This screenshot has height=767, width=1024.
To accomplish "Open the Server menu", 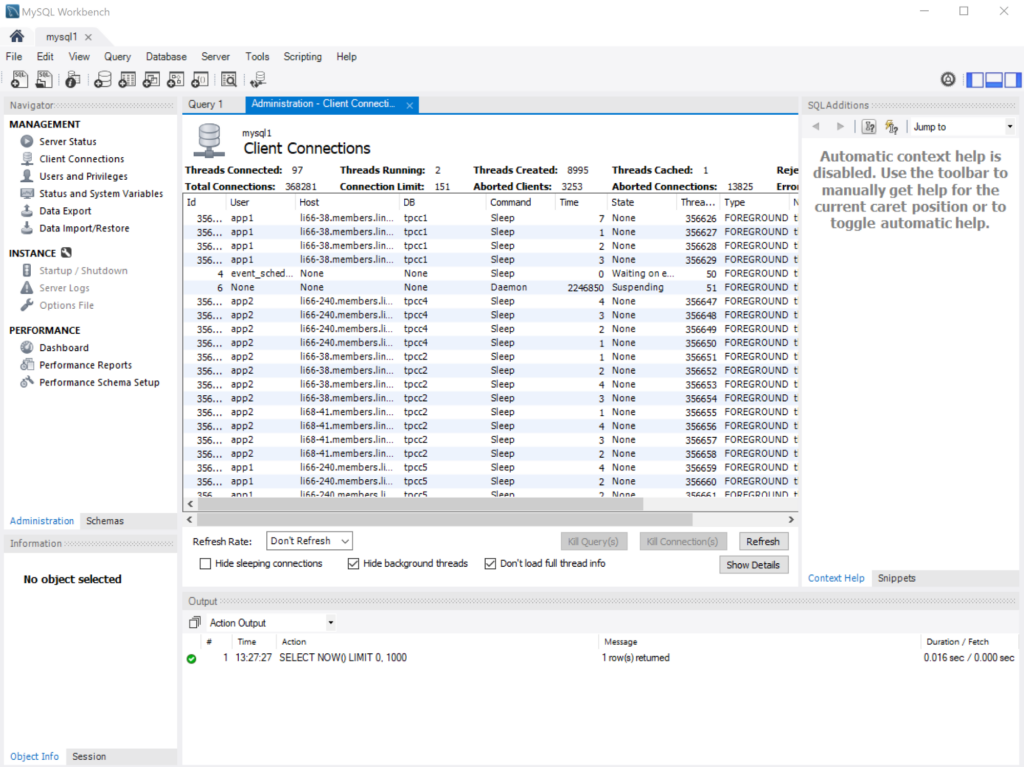I will tap(215, 57).
